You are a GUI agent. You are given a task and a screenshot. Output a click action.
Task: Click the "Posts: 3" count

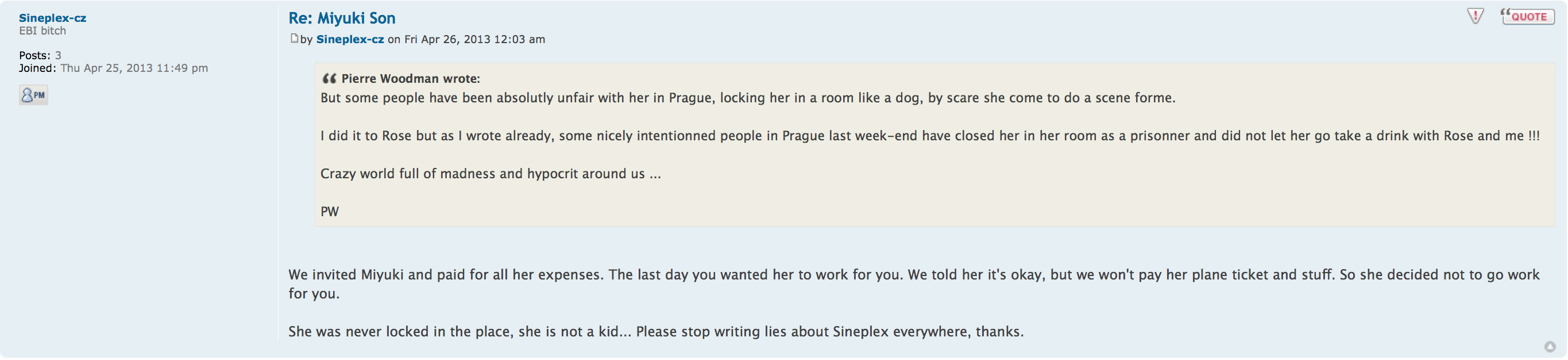tap(40, 55)
